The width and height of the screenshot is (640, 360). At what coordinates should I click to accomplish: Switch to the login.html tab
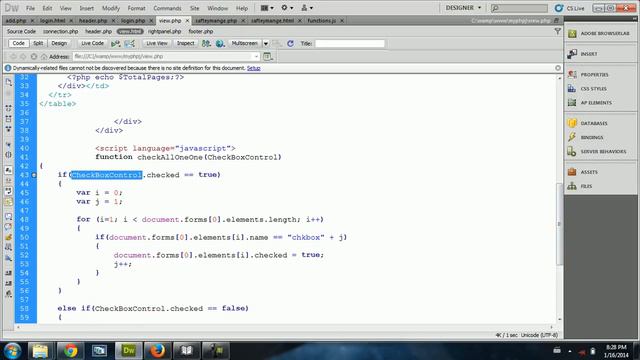(53, 20)
